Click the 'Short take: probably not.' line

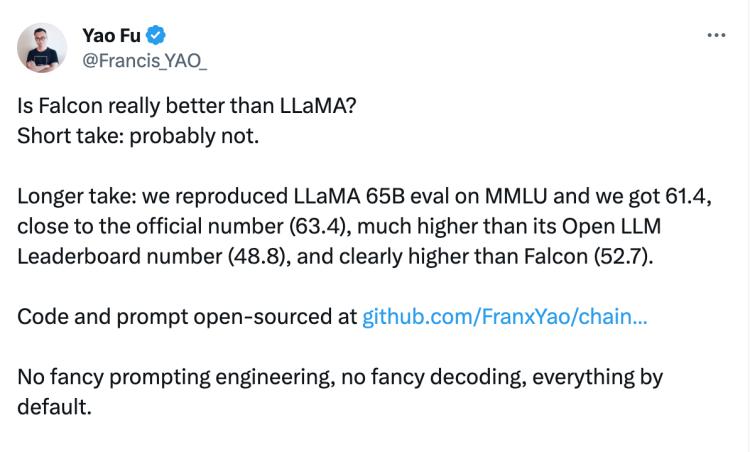point(138,135)
